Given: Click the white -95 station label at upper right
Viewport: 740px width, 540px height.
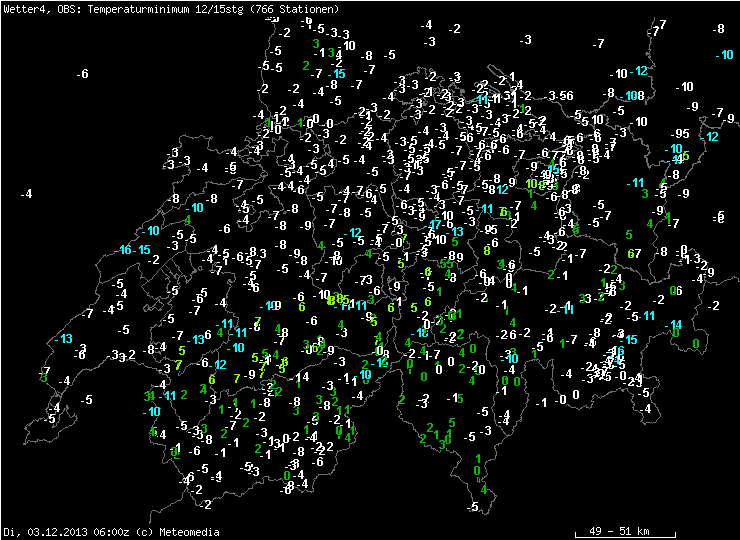Looking at the screenshot, I should tap(680, 134).
